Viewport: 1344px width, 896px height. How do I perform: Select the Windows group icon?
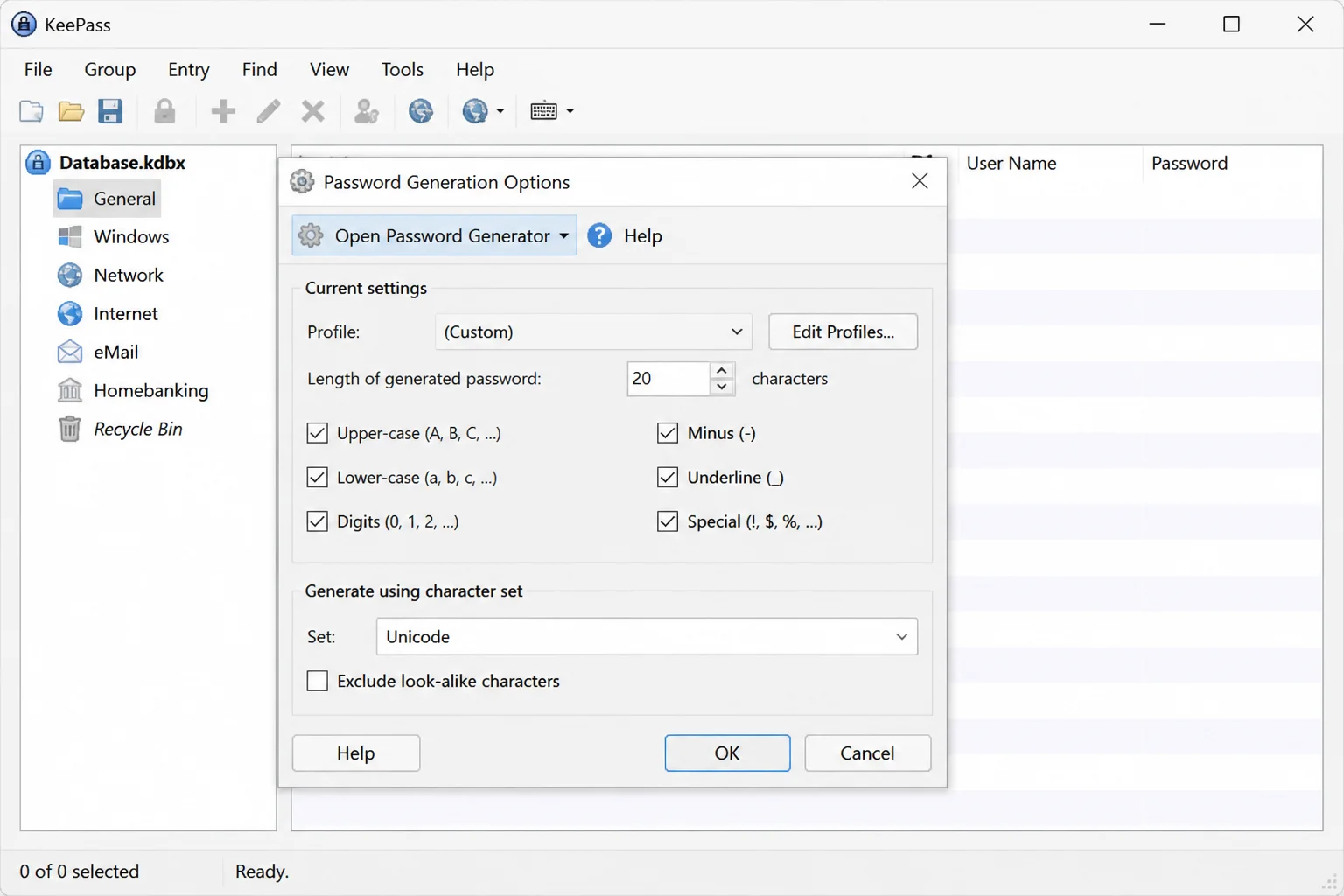pos(70,236)
